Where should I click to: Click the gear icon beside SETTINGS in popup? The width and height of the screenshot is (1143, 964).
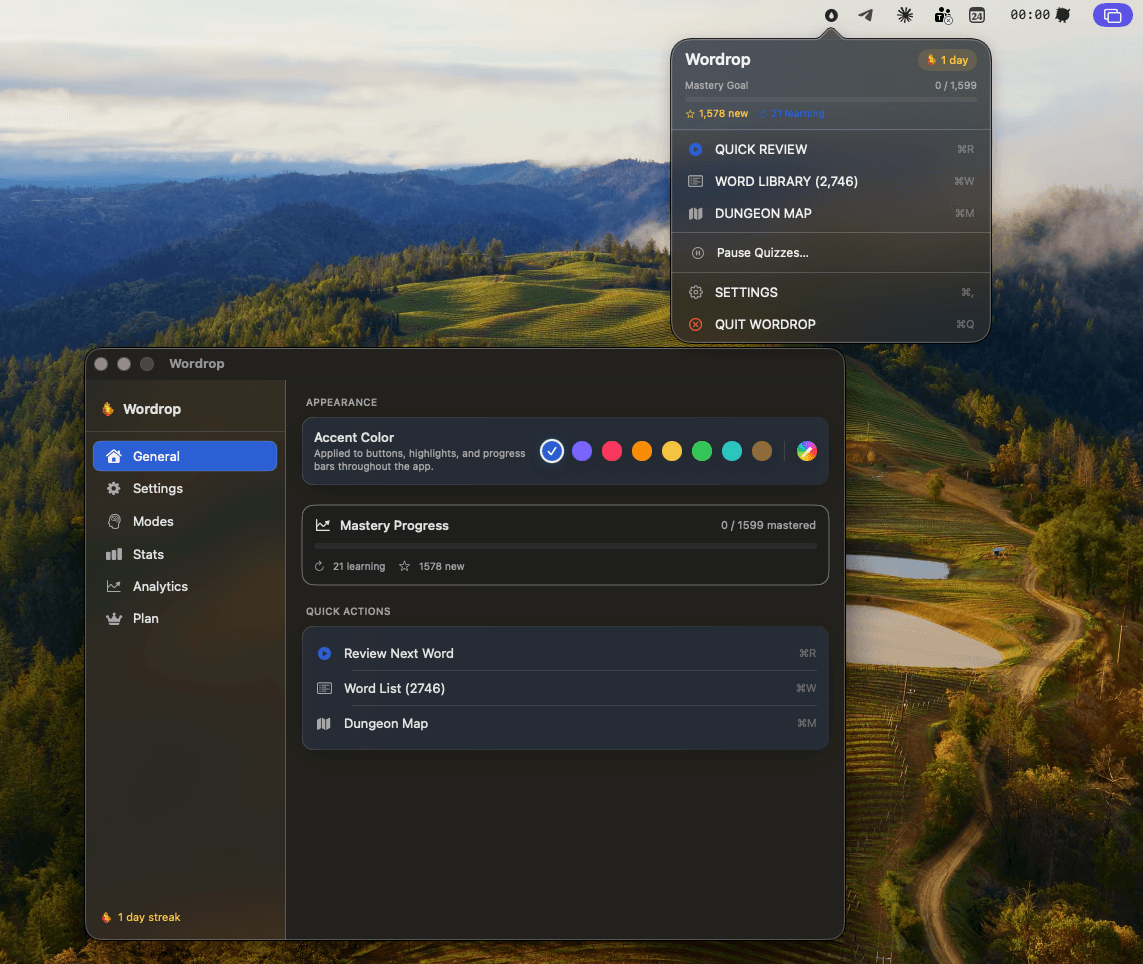tap(695, 292)
